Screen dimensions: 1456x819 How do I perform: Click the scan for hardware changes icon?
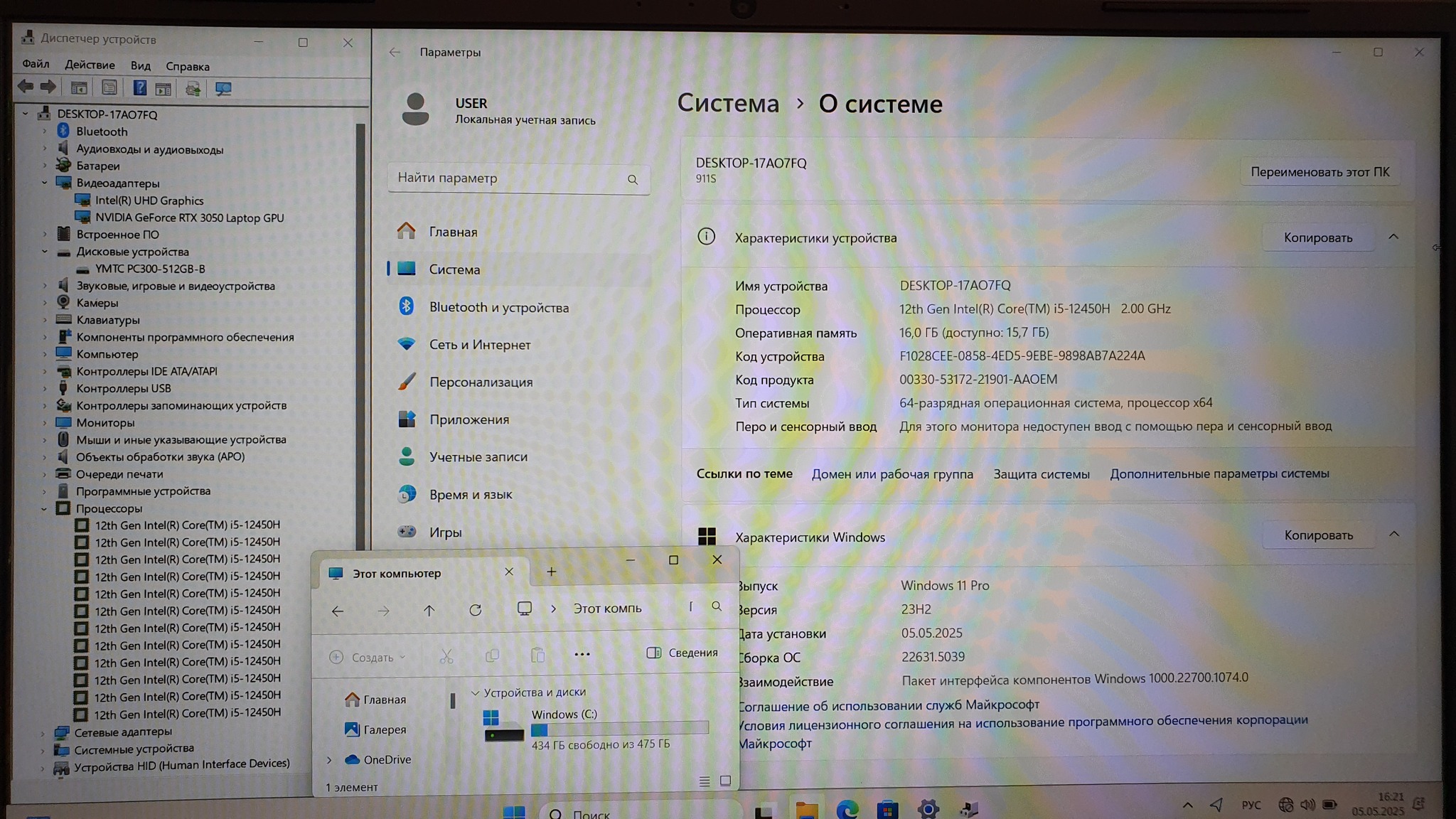click(x=223, y=88)
